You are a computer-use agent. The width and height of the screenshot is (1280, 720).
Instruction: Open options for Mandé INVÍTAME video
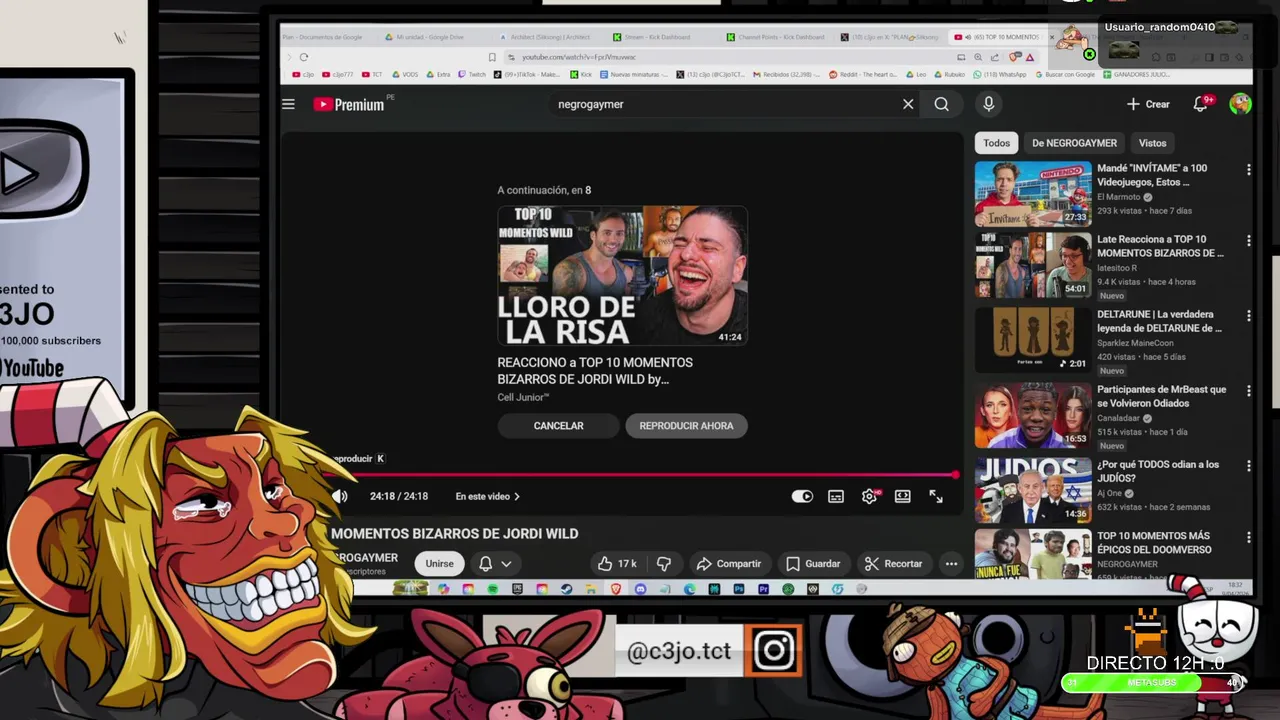pyautogui.click(x=1248, y=170)
